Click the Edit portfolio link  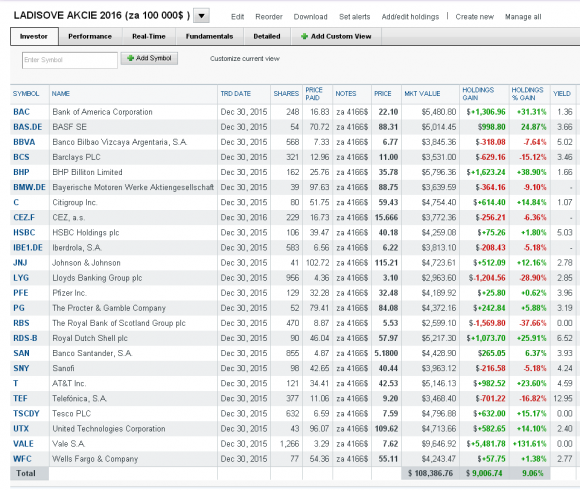click(x=237, y=17)
